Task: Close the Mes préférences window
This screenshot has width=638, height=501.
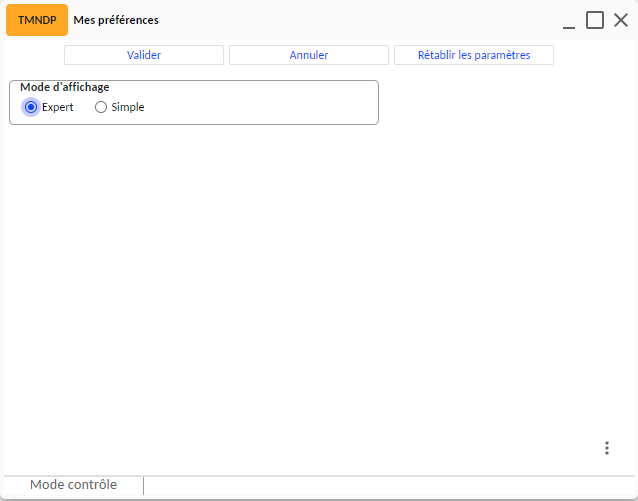Action: coord(621,20)
